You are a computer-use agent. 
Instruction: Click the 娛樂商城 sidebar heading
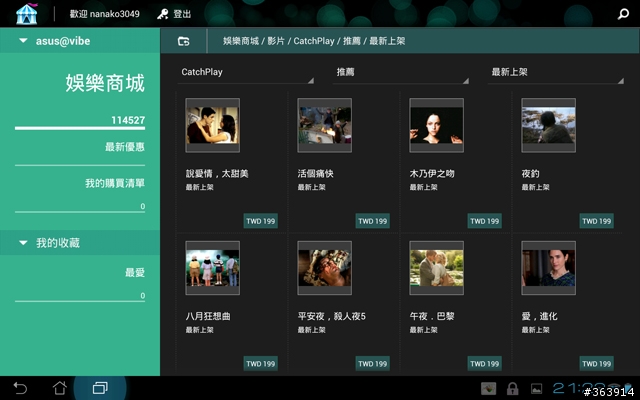(105, 83)
